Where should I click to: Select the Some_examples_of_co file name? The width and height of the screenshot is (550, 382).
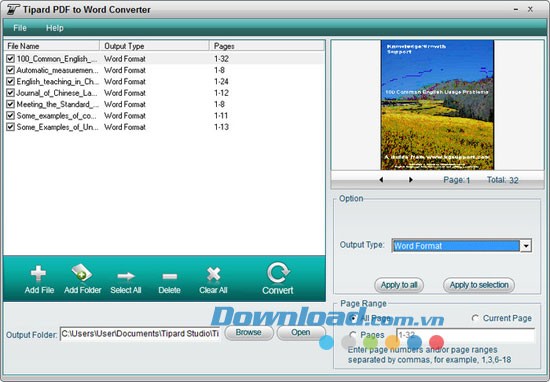coord(56,115)
